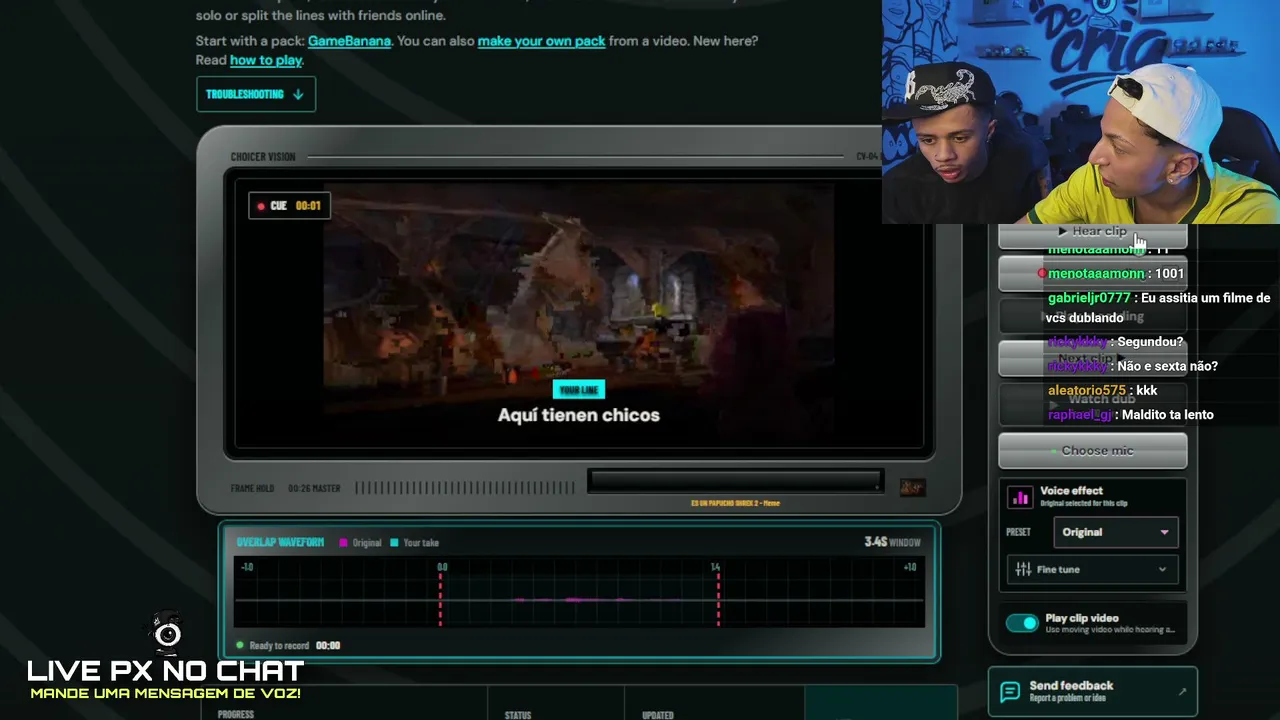Expand the Troubleshooting section

pyautogui.click(x=256, y=94)
